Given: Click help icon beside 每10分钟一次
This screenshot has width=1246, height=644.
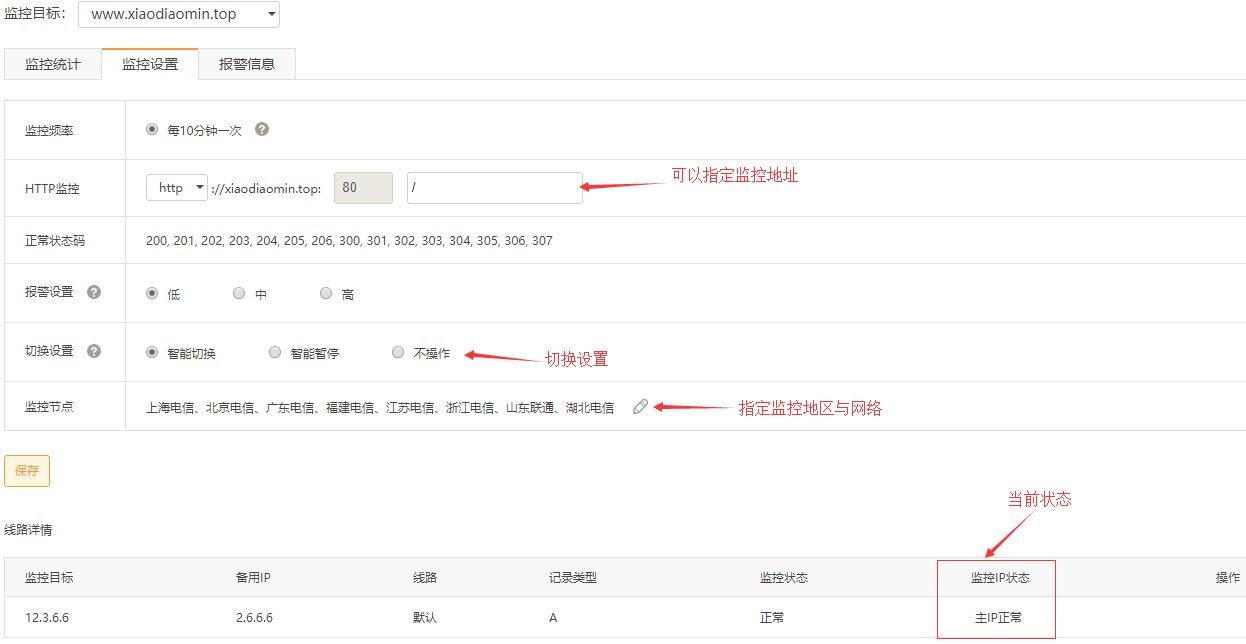Looking at the screenshot, I should coord(262,130).
